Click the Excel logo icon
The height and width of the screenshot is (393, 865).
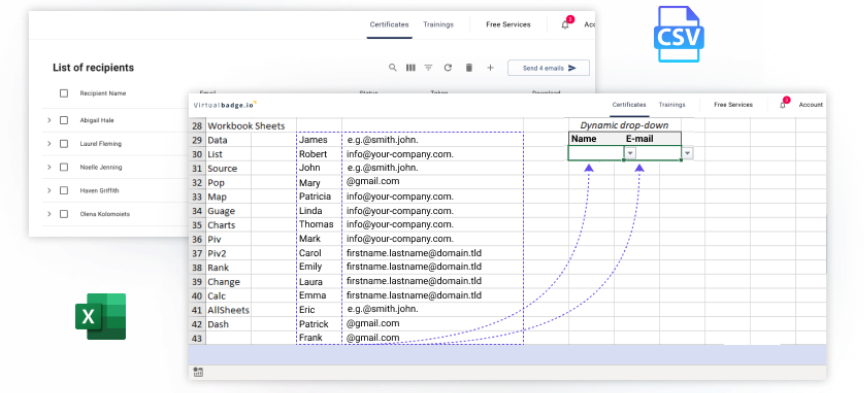pos(100,316)
